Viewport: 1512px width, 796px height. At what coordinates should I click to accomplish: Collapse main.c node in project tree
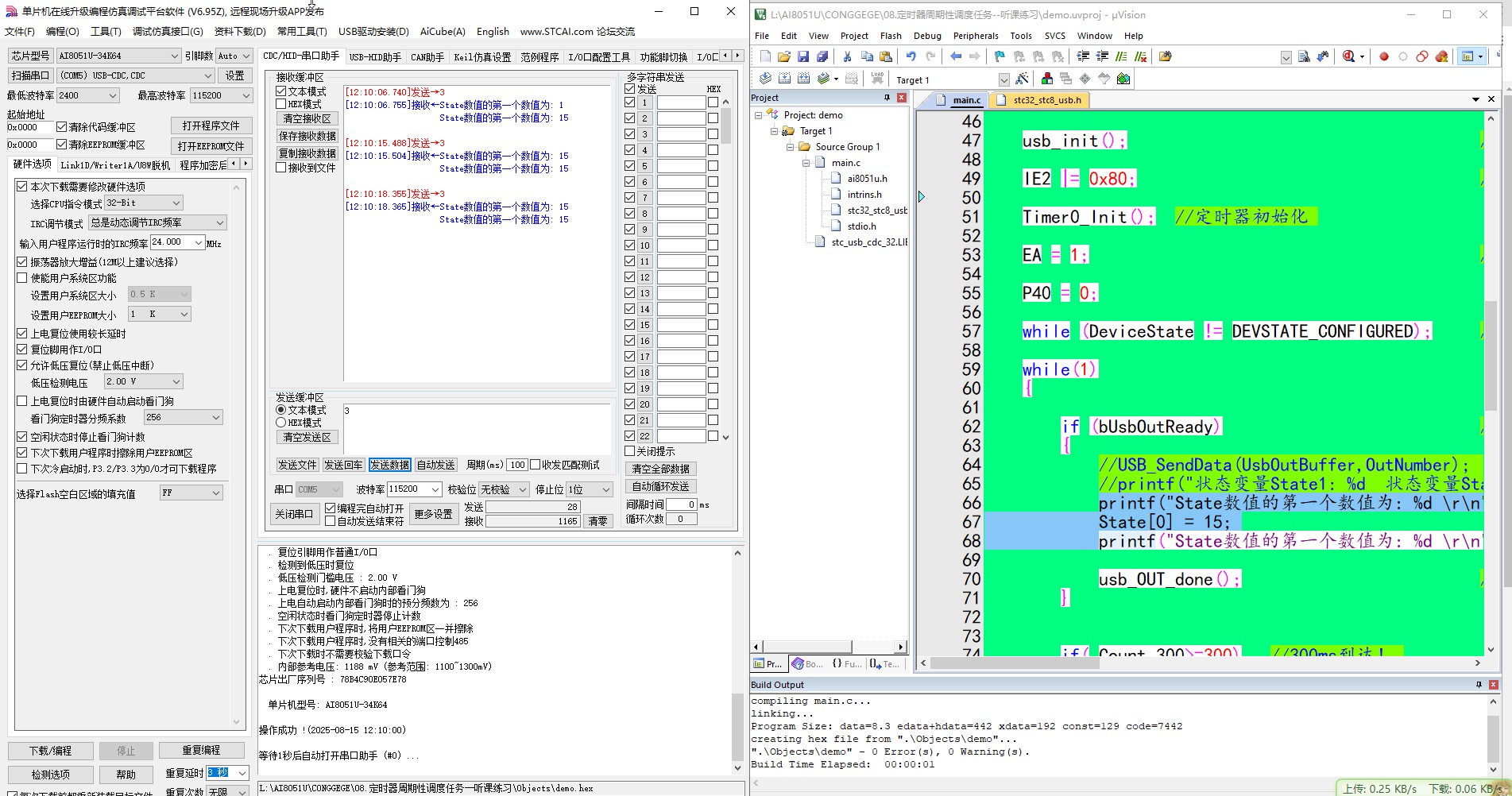coord(806,163)
